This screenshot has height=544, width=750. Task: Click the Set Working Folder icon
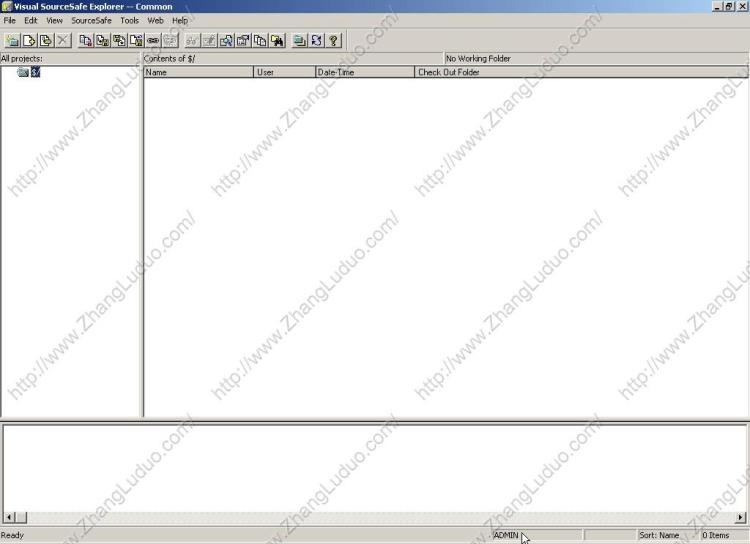click(x=299, y=41)
